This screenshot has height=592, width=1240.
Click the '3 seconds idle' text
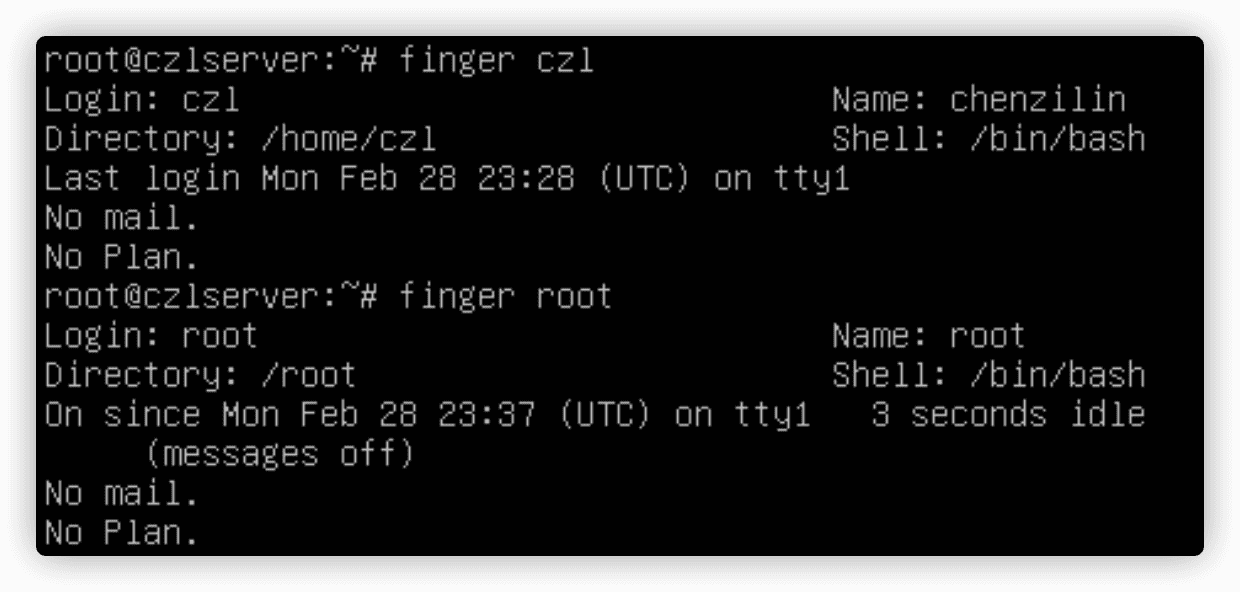[x=1008, y=415]
